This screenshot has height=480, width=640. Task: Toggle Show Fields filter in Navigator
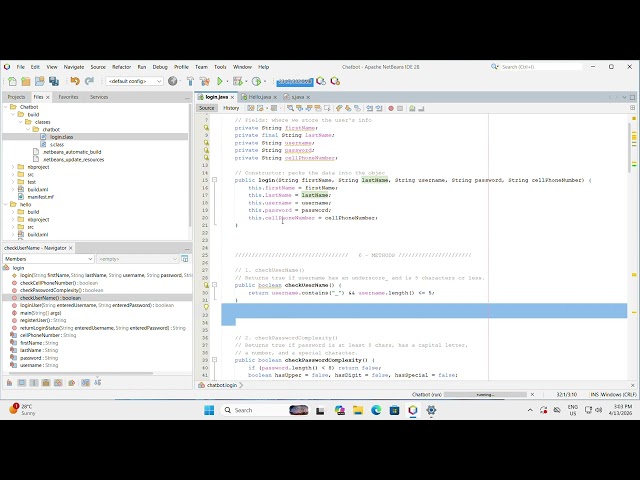coord(22,383)
